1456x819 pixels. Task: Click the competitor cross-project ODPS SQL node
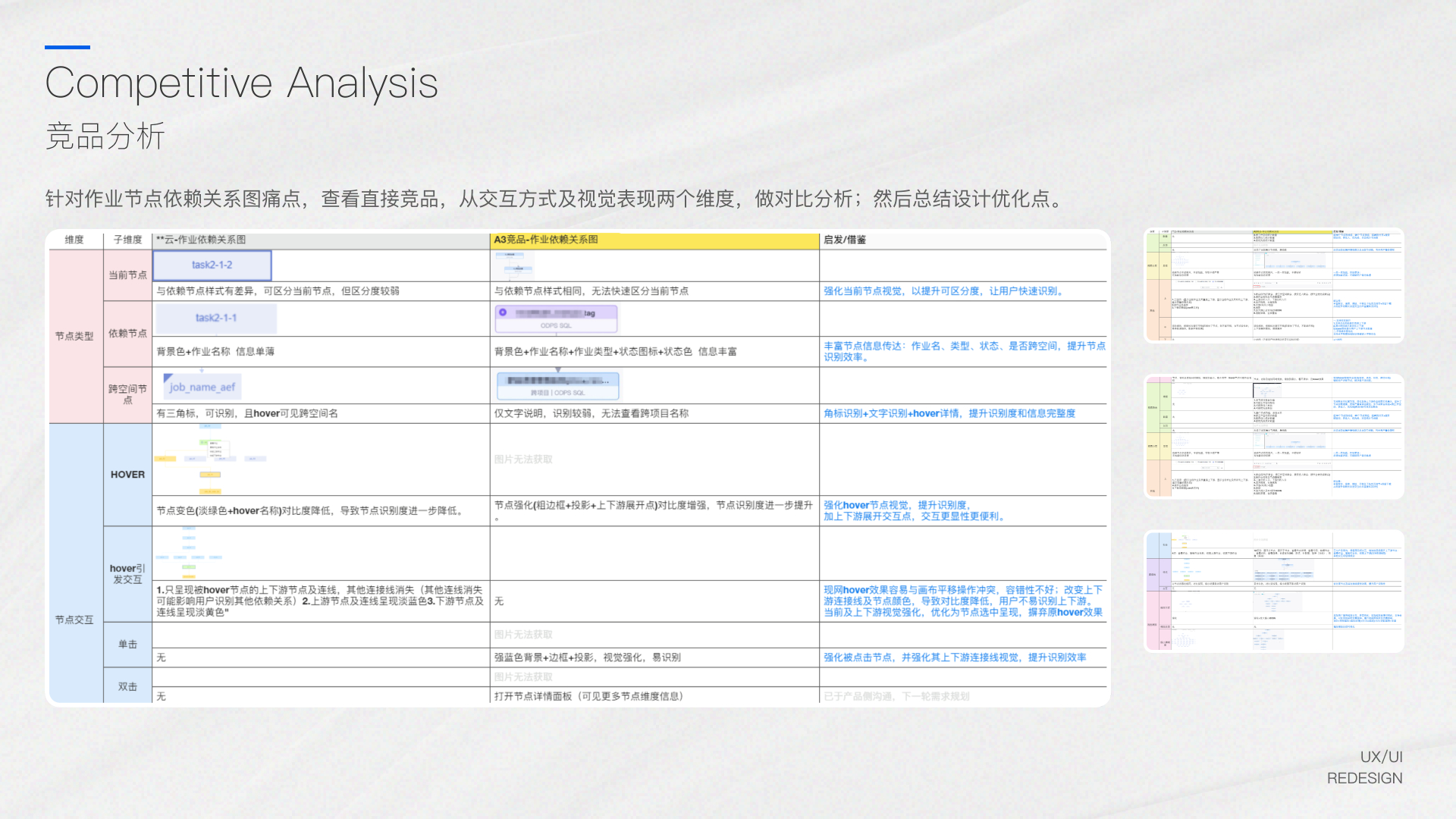click(558, 386)
